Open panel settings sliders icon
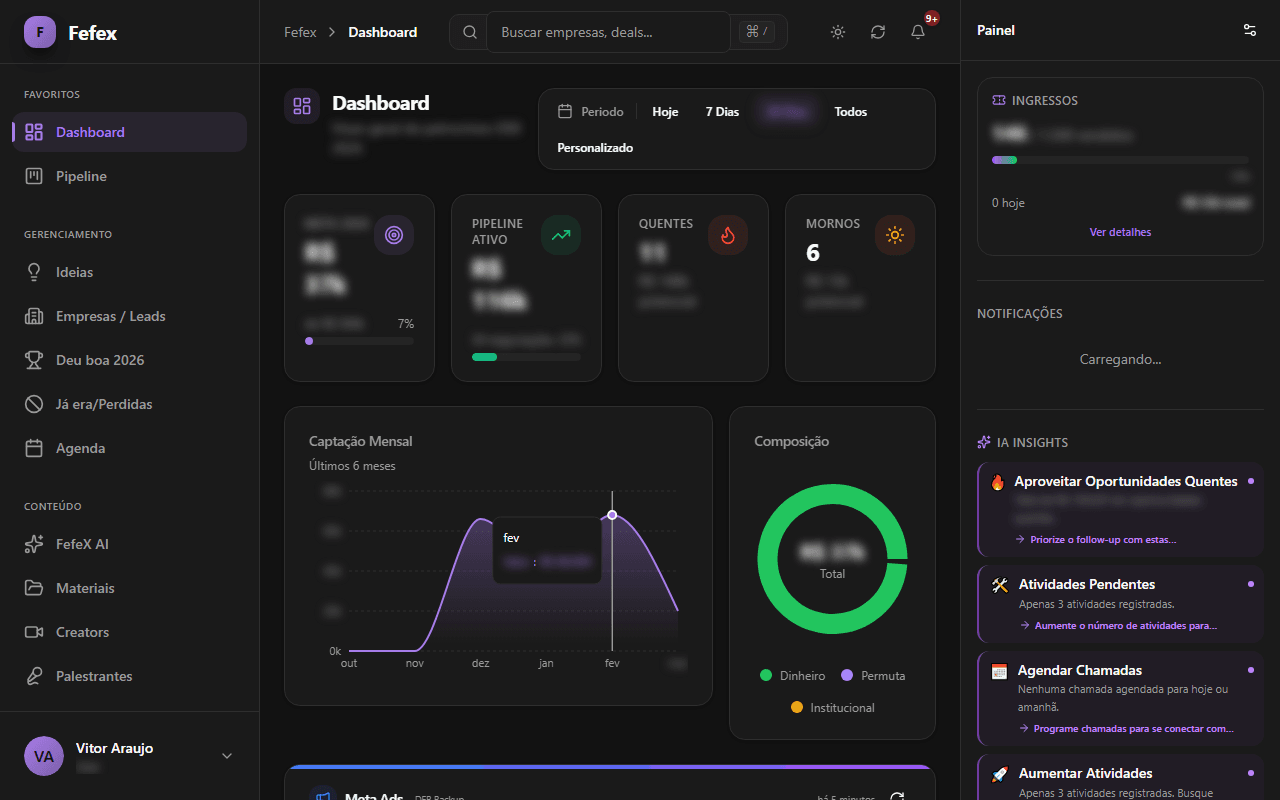Image resolution: width=1280 pixels, height=800 pixels. pos(1250,30)
